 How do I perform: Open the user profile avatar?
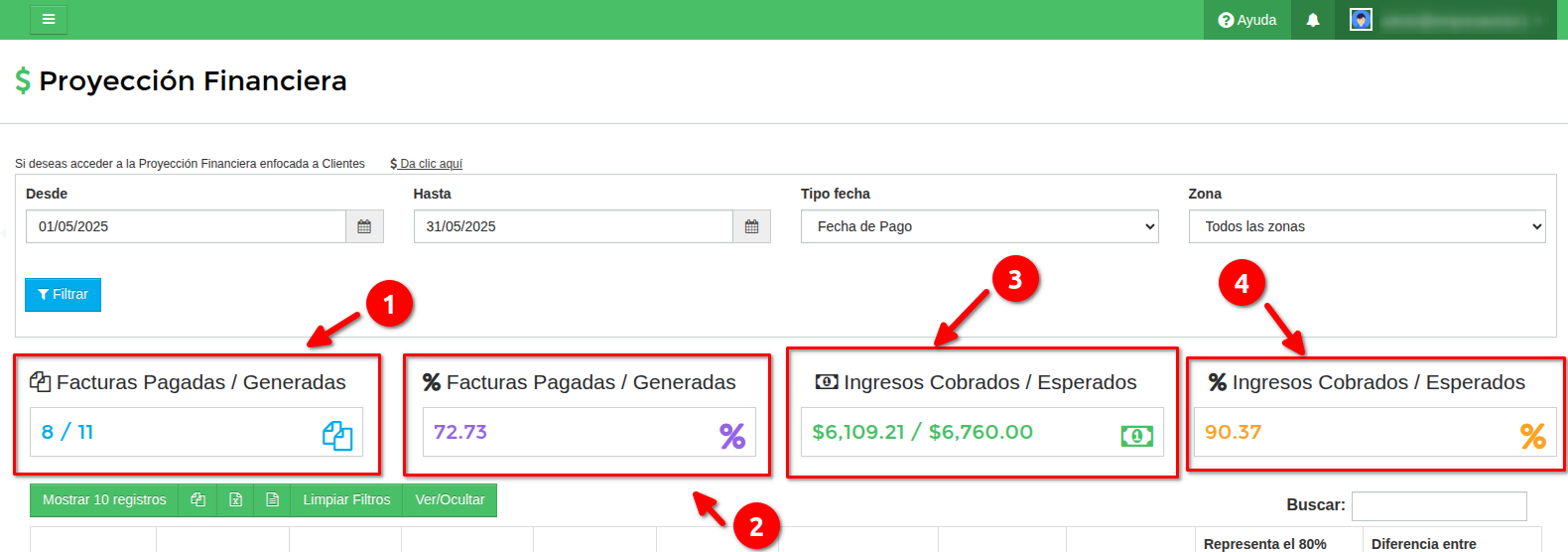pos(1361,20)
